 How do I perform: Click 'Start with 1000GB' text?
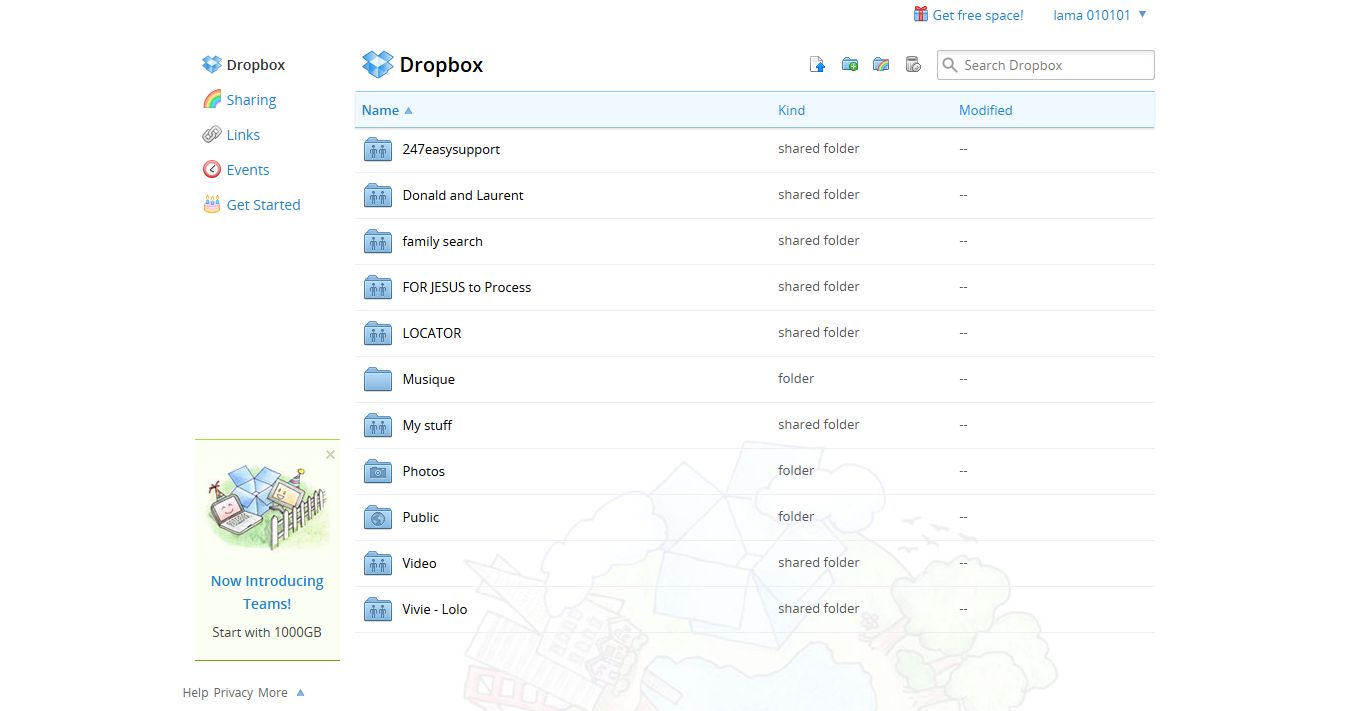[x=267, y=632]
